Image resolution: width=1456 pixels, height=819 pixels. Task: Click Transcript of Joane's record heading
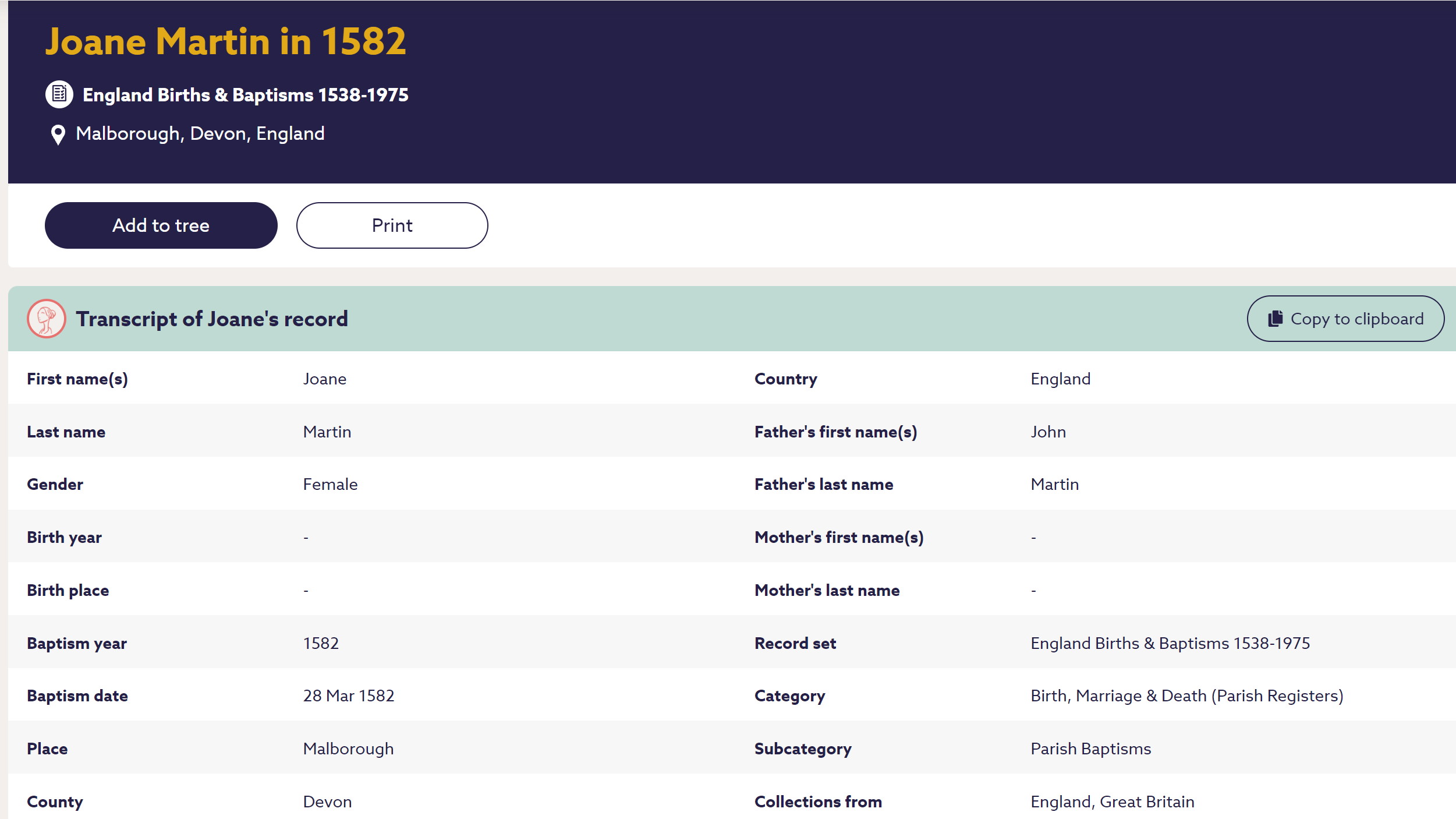(x=212, y=319)
